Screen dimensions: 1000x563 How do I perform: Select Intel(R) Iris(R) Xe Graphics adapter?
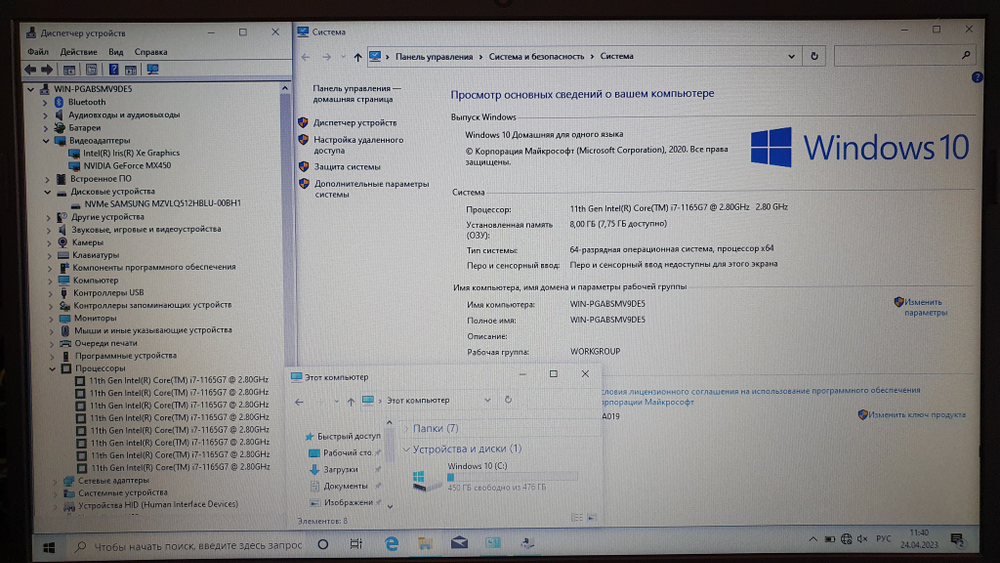[131, 153]
